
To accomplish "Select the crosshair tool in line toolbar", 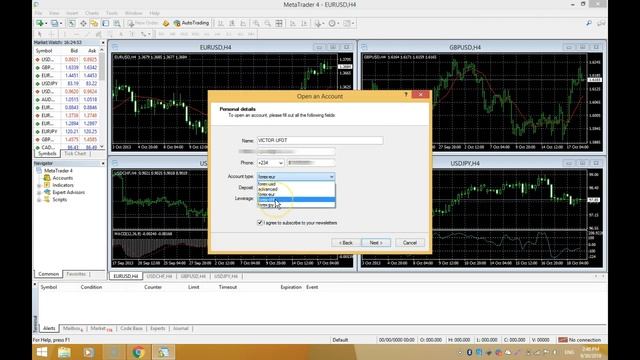I will (51, 34).
